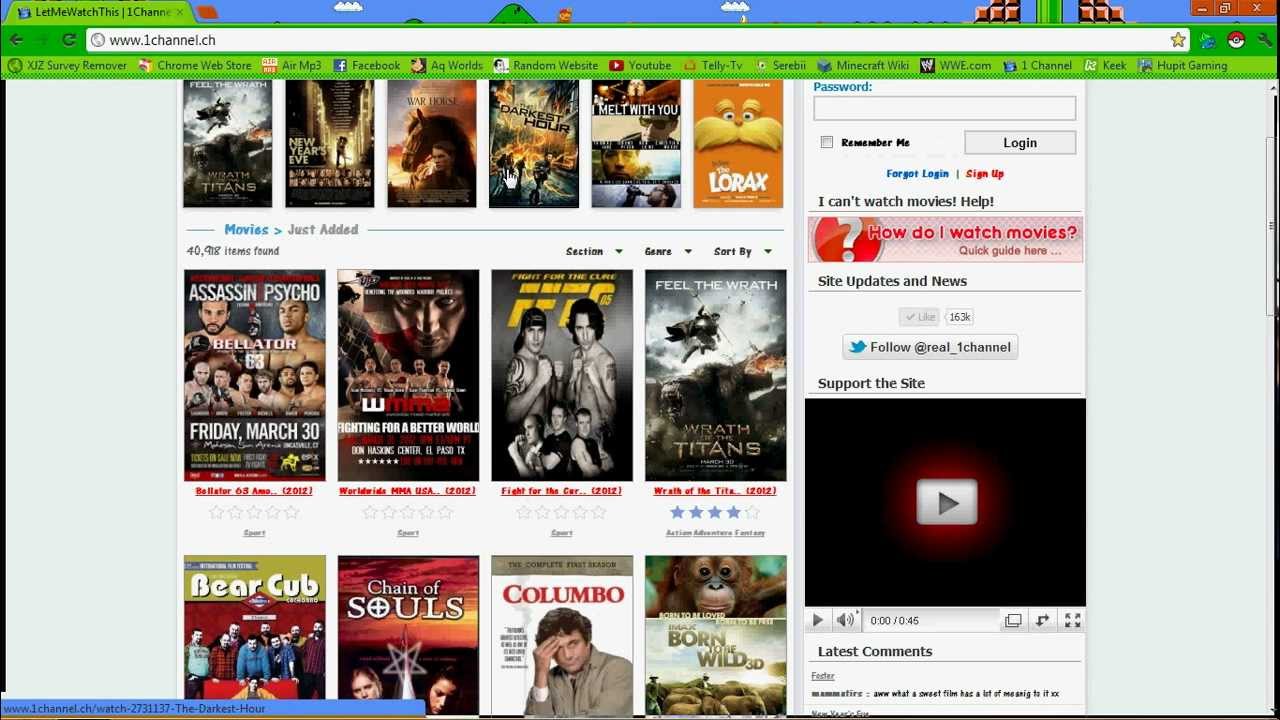Open Wrath of the Titans title link
This screenshot has height=720, width=1280.
click(x=715, y=491)
